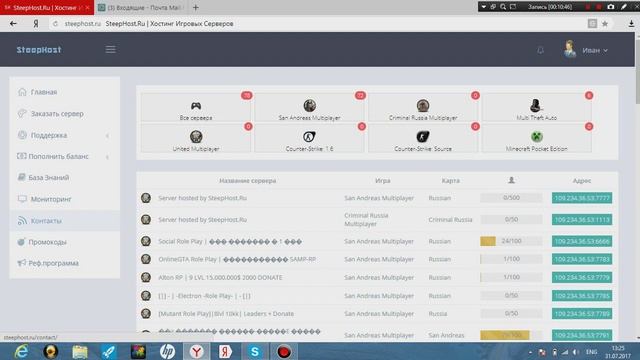The image size is (640, 360).
Task: Reload the page
Action: point(55,24)
